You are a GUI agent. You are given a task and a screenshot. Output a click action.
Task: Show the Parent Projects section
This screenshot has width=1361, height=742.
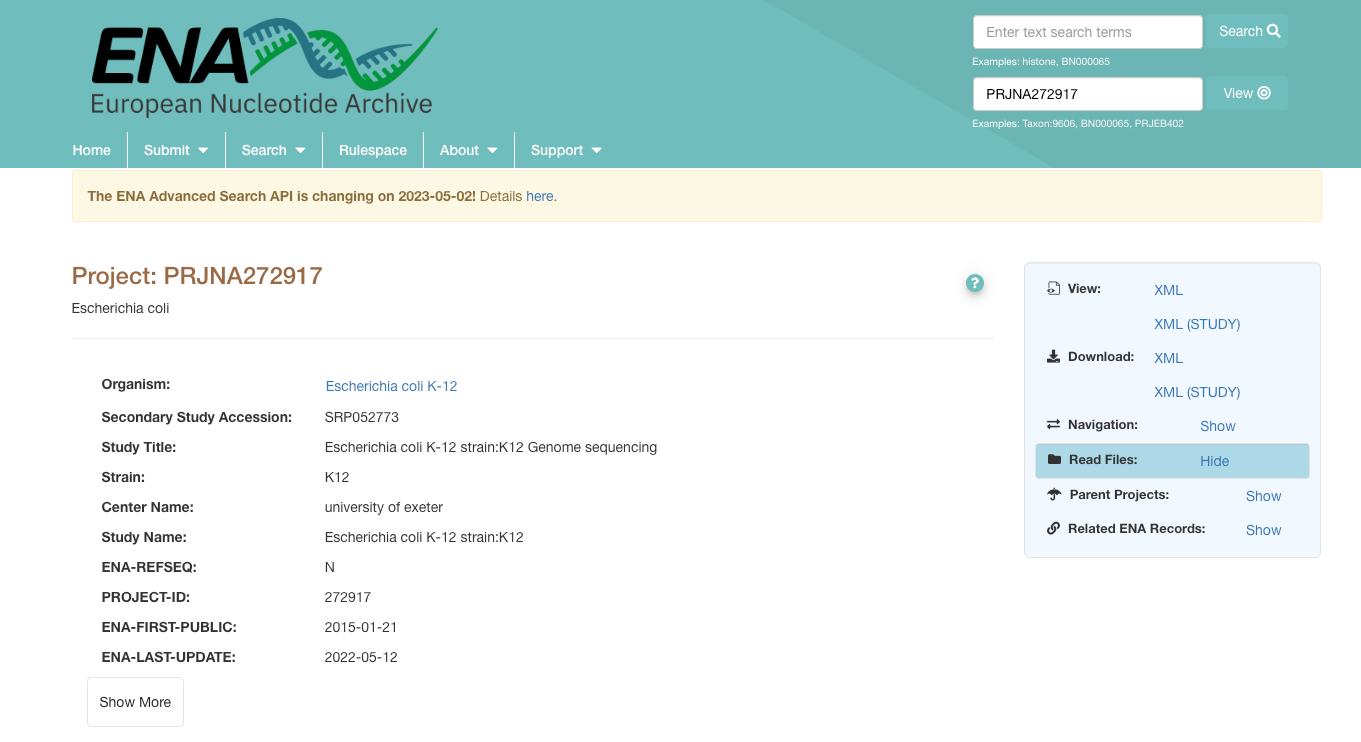point(1264,496)
